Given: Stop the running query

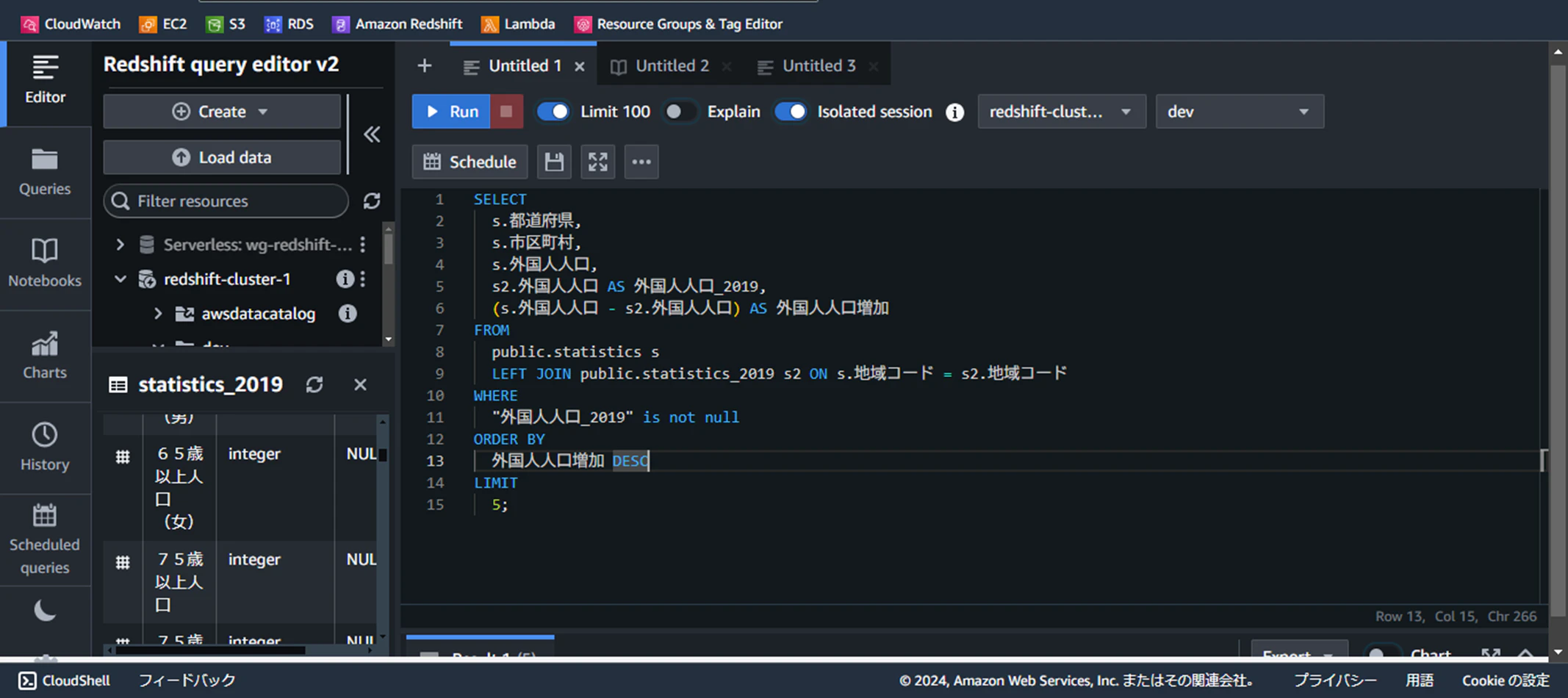Looking at the screenshot, I should pos(506,112).
